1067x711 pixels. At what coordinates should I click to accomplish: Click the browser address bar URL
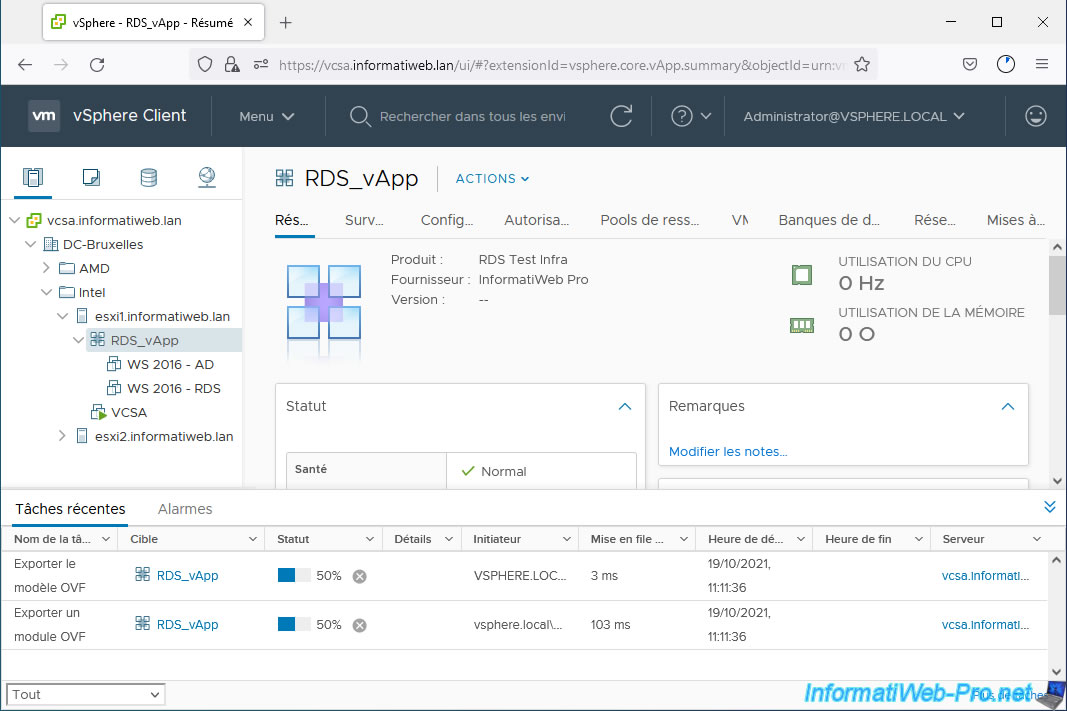[561, 65]
